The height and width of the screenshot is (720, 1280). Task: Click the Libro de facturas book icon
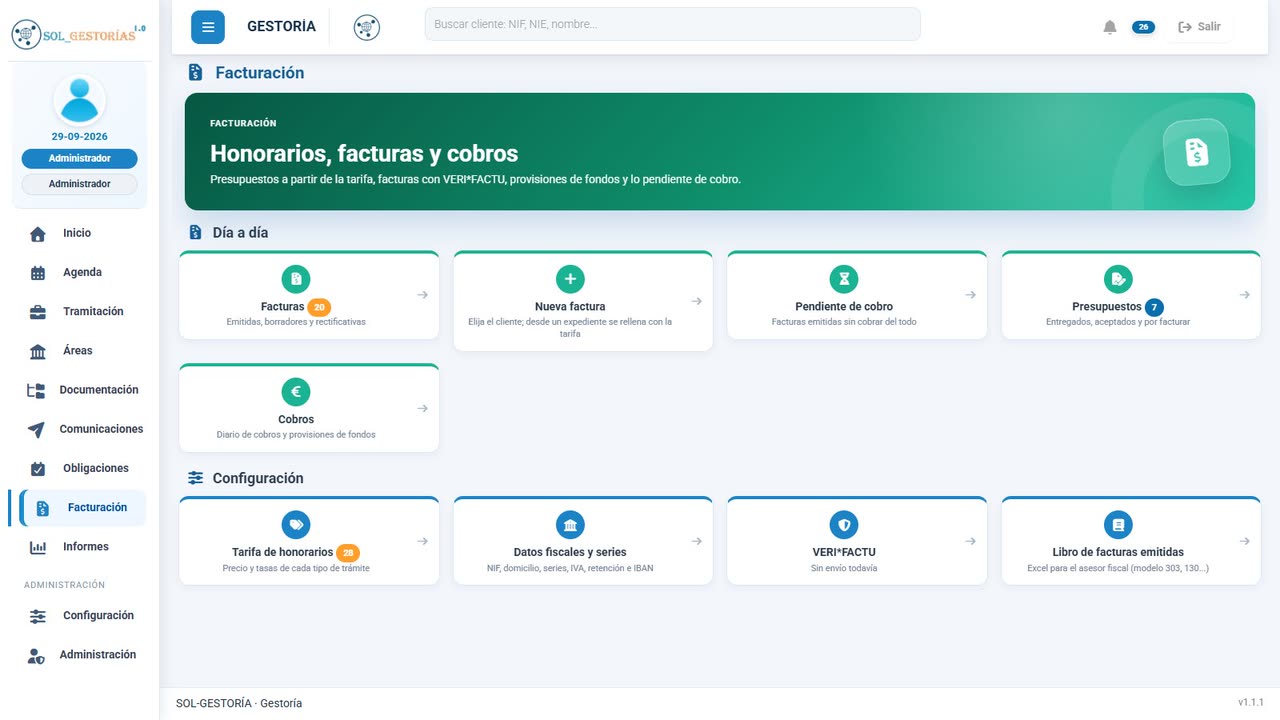pos(1118,524)
